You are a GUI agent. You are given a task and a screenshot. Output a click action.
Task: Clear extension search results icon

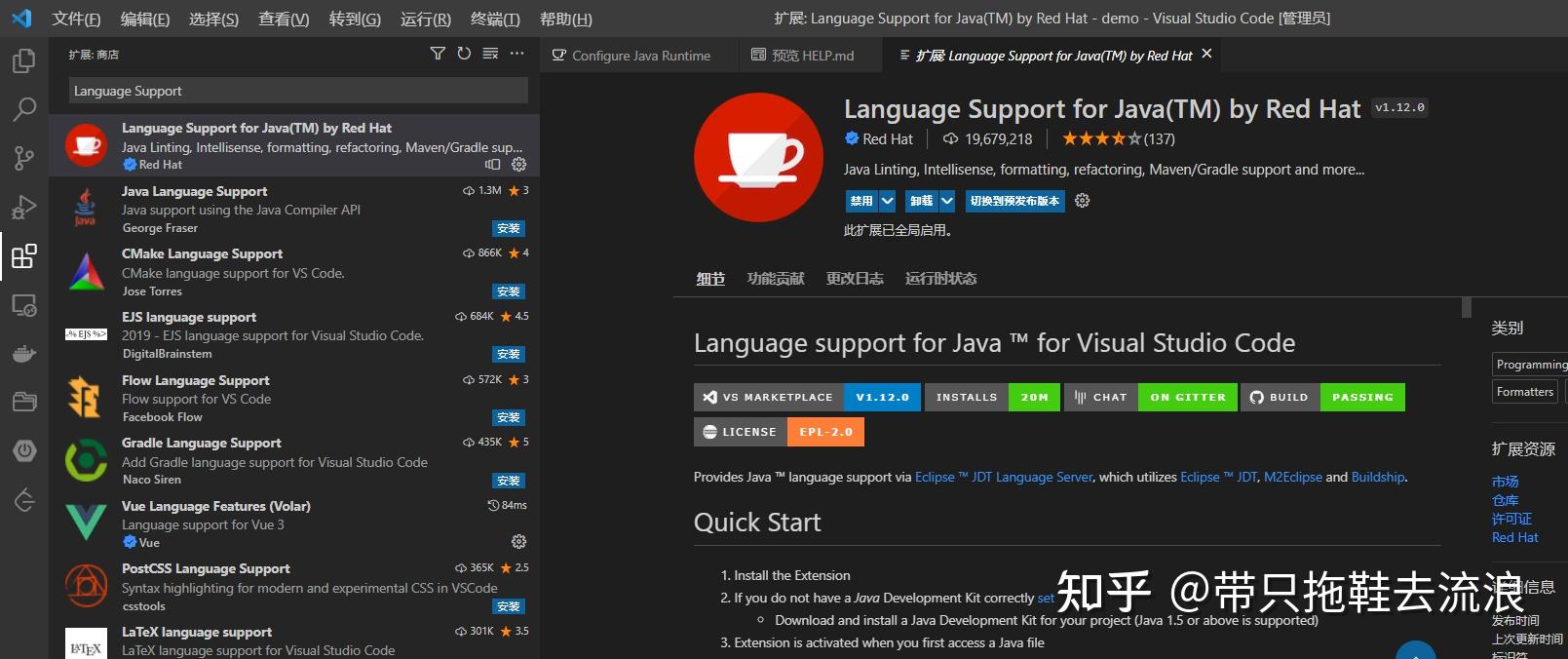(490, 54)
